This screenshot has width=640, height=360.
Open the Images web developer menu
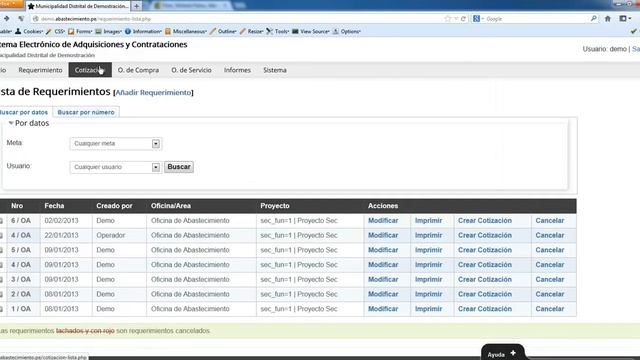click(x=109, y=31)
